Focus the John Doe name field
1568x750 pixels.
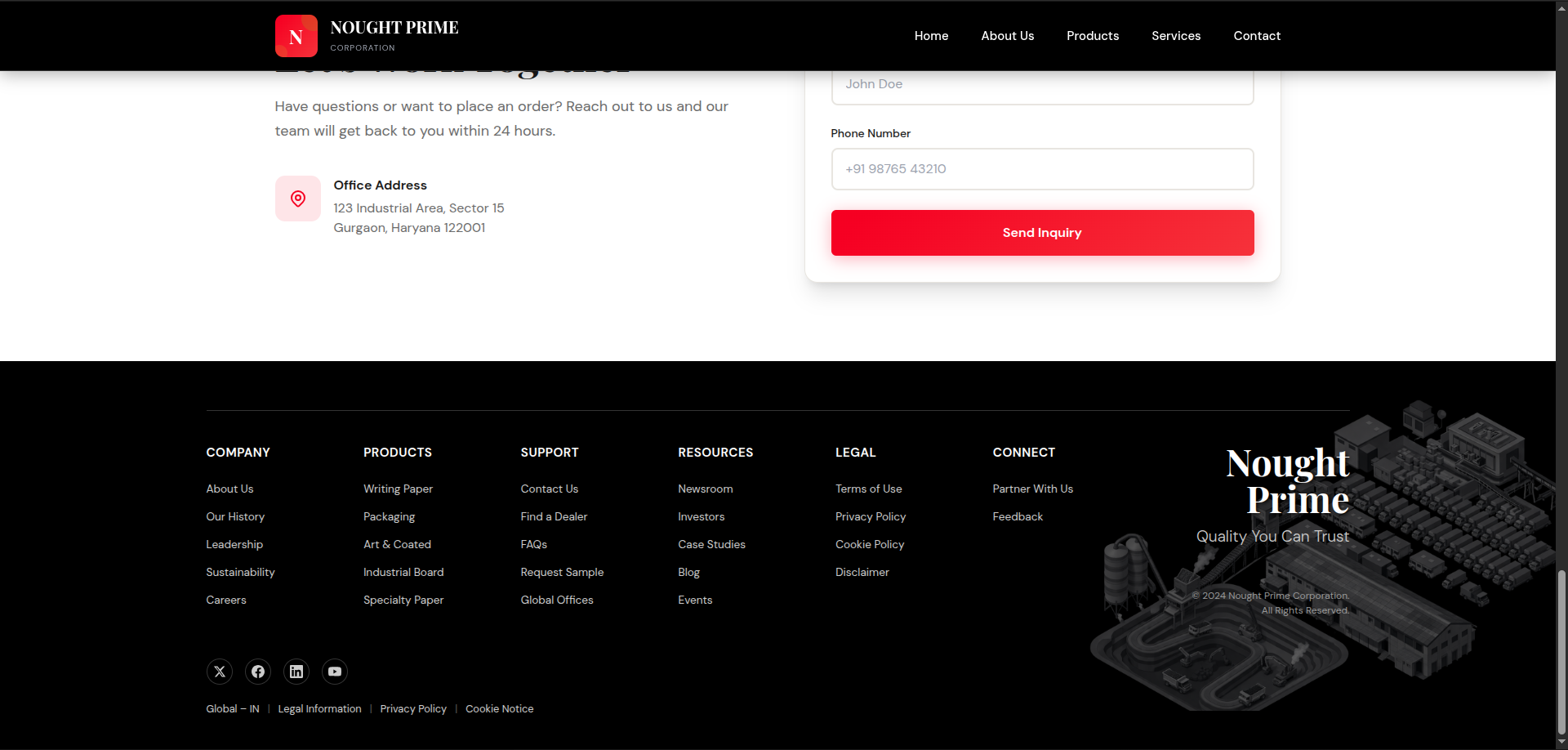tap(1042, 85)
